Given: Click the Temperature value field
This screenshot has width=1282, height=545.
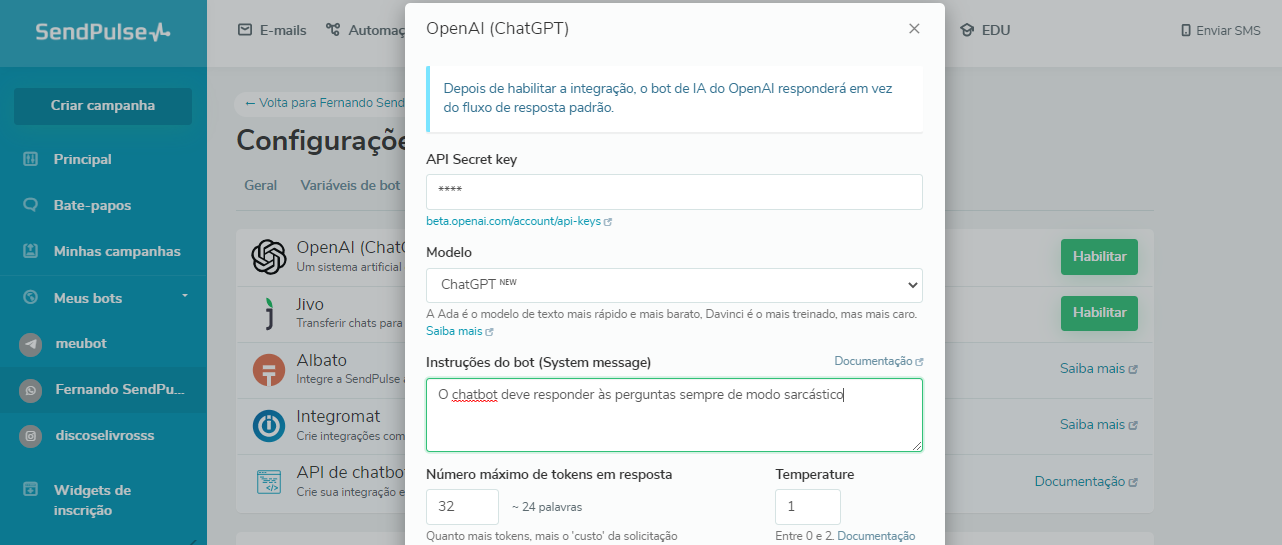Looking at the screenshot, I should (x=808, y=507).
